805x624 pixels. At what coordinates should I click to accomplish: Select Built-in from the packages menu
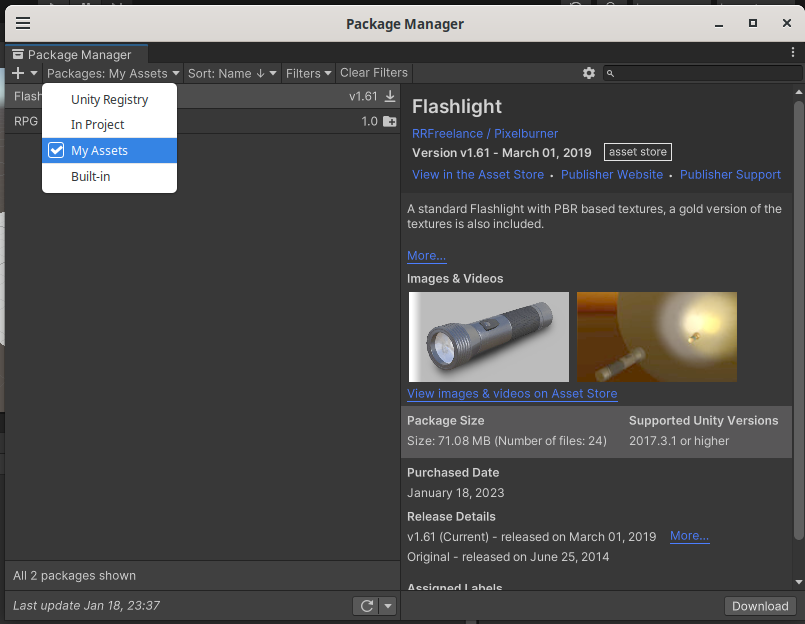coord(90,176)
